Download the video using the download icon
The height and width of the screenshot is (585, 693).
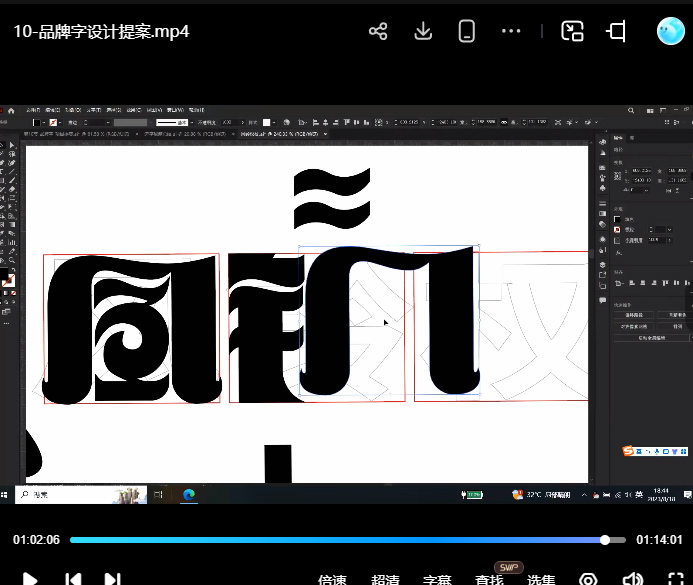[423, 31]
